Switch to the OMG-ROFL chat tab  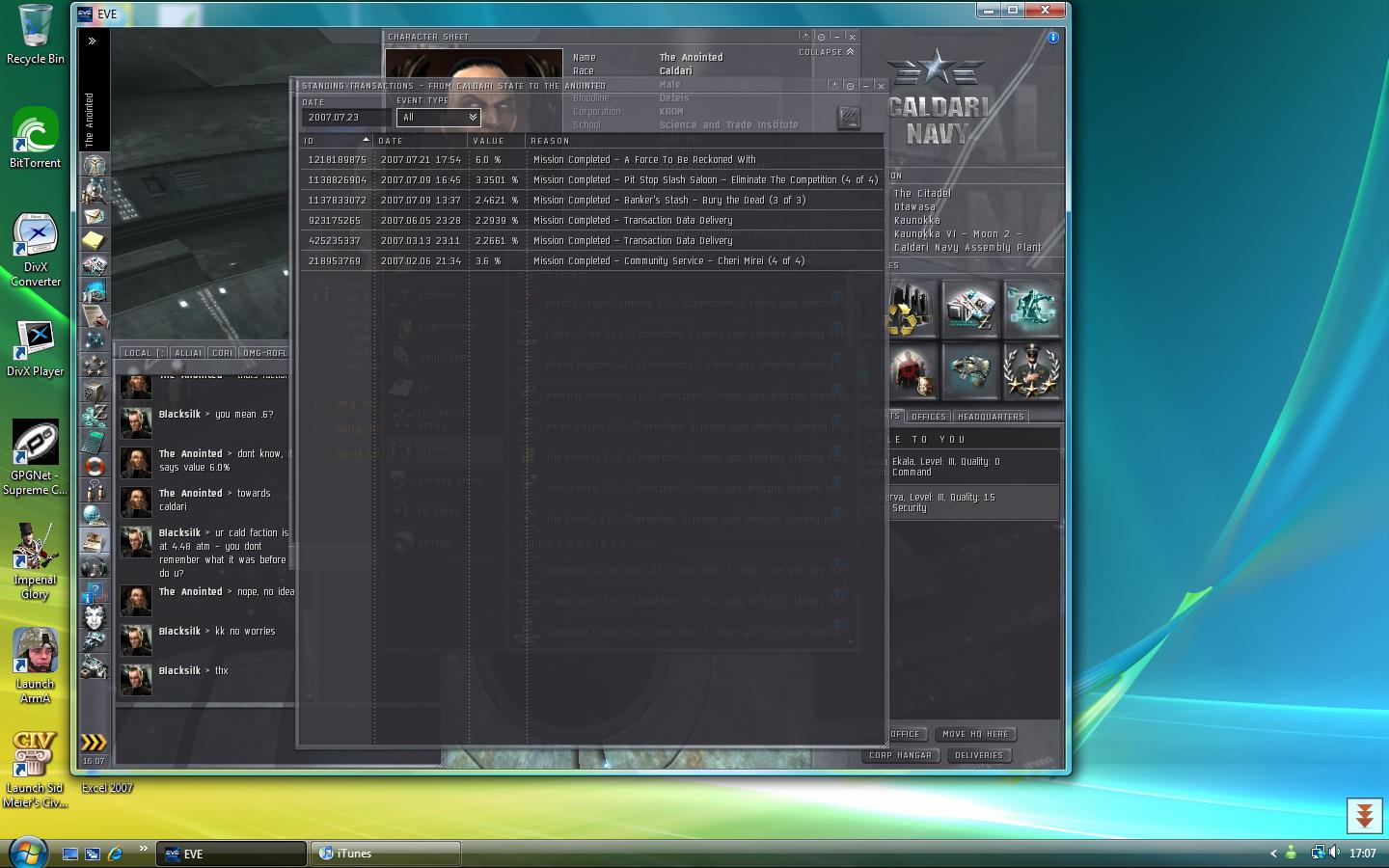pos(264,353)
